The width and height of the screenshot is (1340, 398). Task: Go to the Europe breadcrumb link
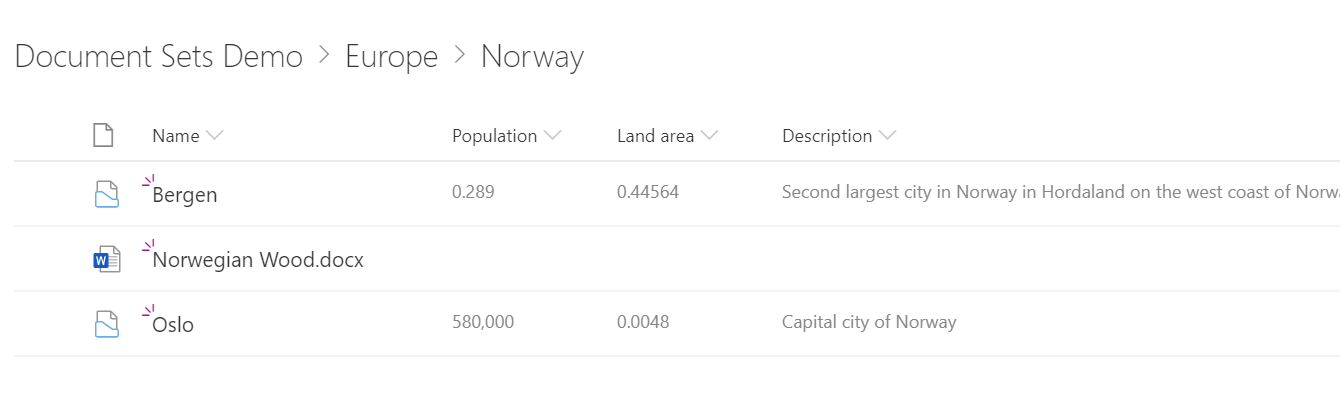392,57
